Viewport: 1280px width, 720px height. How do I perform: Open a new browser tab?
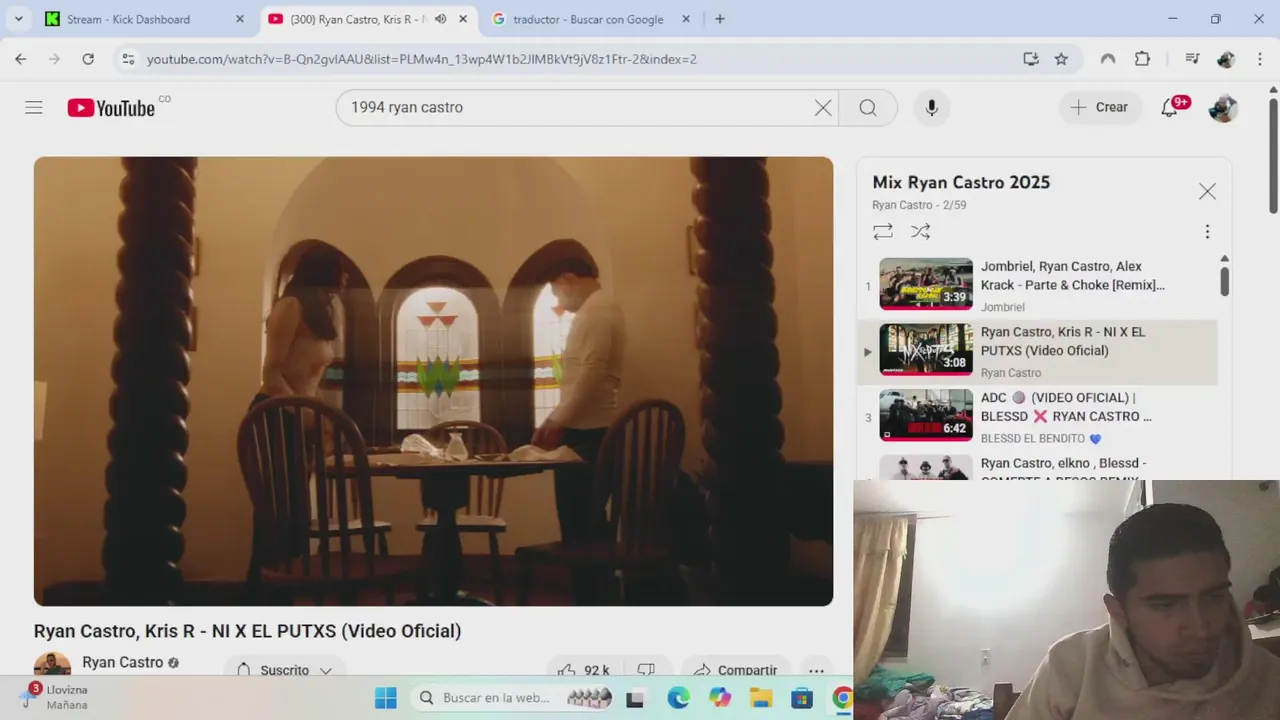pyautogui.click(x=720, y=19)
